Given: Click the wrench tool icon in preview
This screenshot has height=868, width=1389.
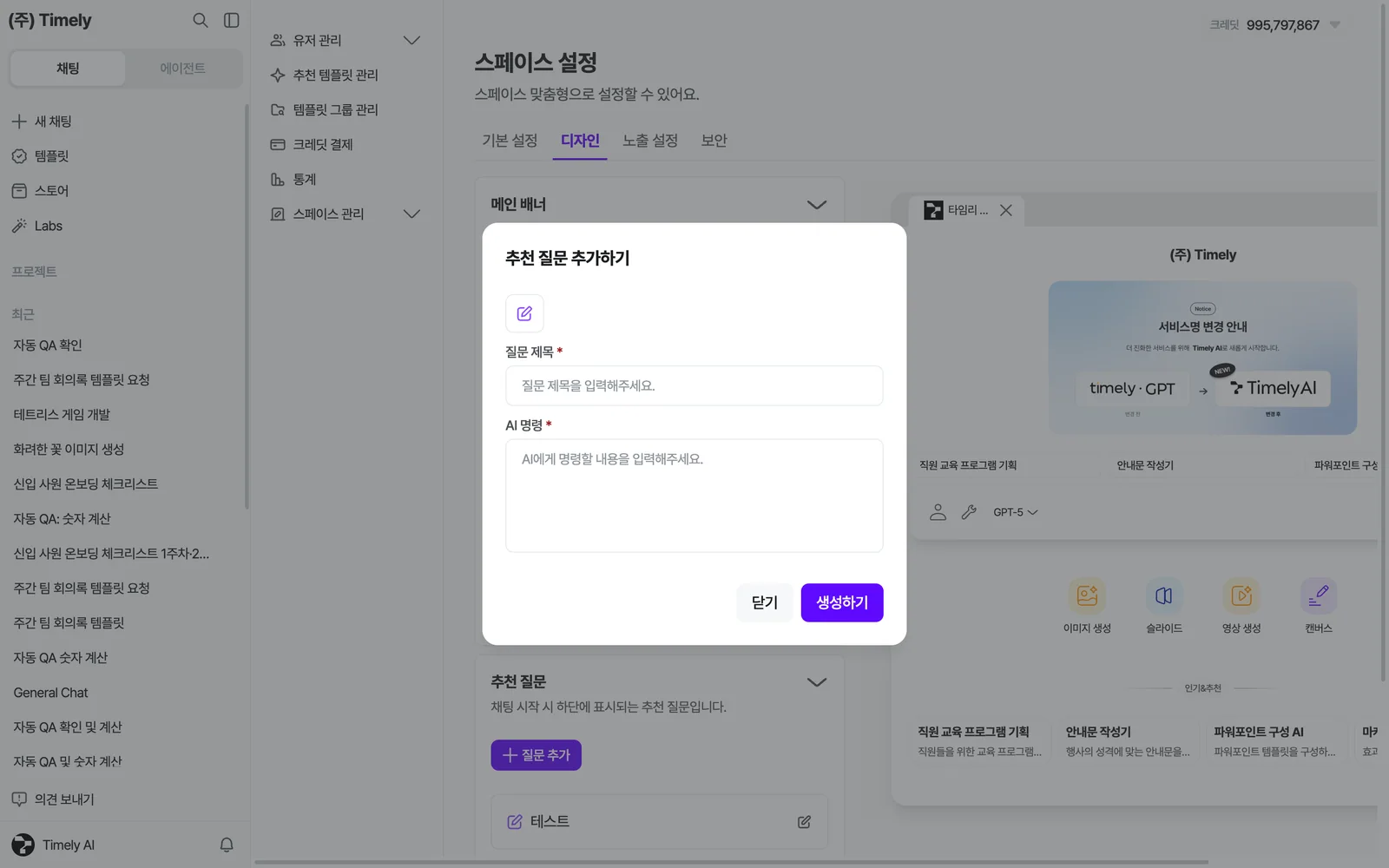Looking at the screenshot, I should [x=969, y=512].
